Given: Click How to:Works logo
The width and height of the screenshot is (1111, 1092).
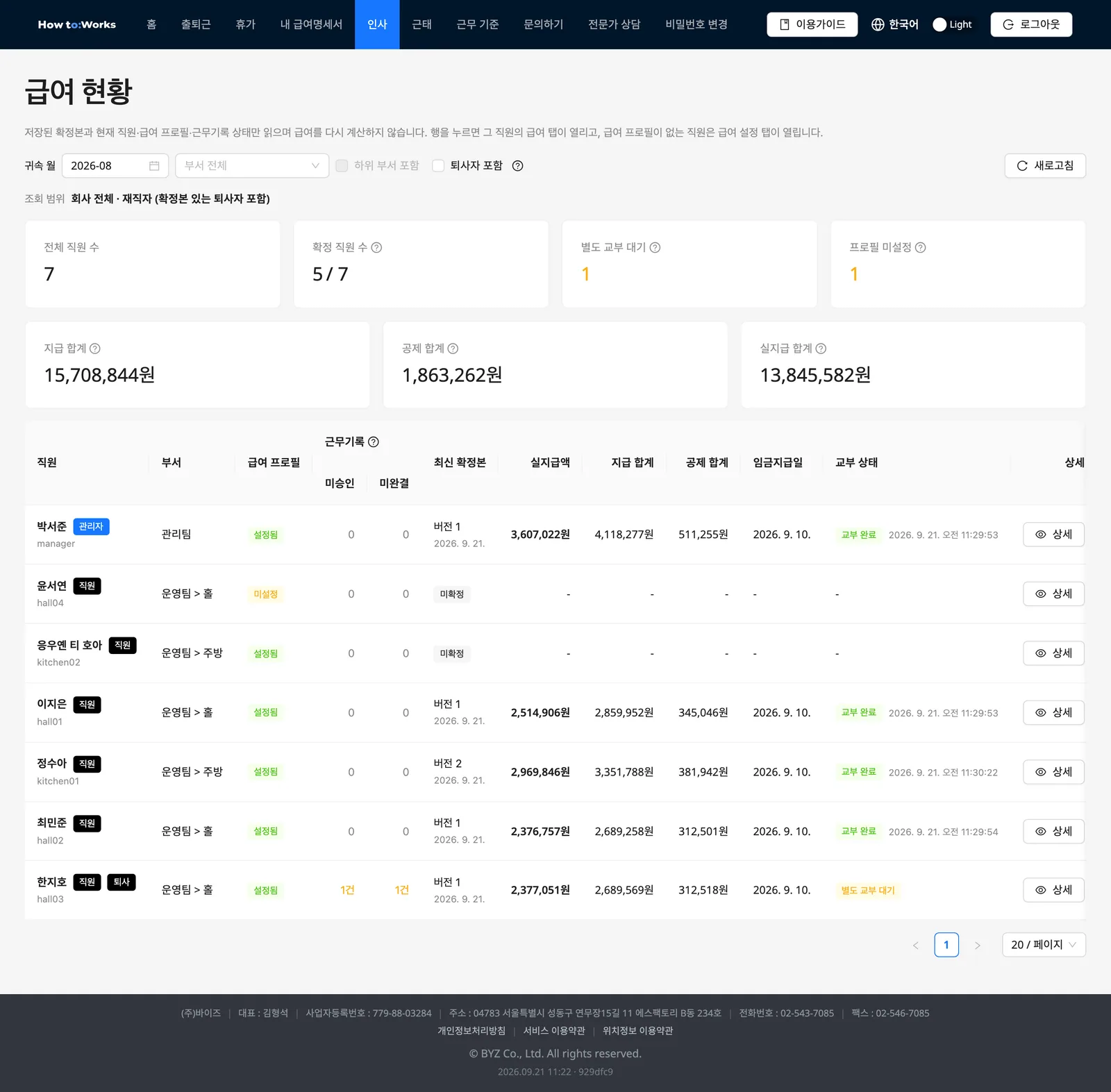Looking at the screenshot, I should 77,24.
